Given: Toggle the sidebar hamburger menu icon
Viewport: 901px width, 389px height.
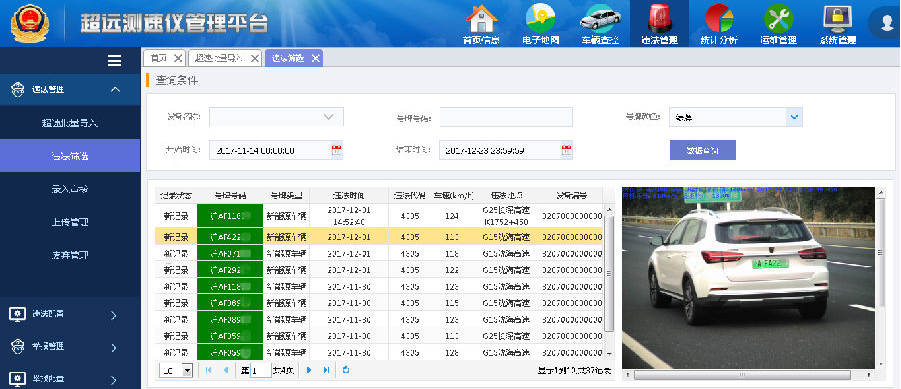Looking at the screenshot, I should click(x=114, y=61).
